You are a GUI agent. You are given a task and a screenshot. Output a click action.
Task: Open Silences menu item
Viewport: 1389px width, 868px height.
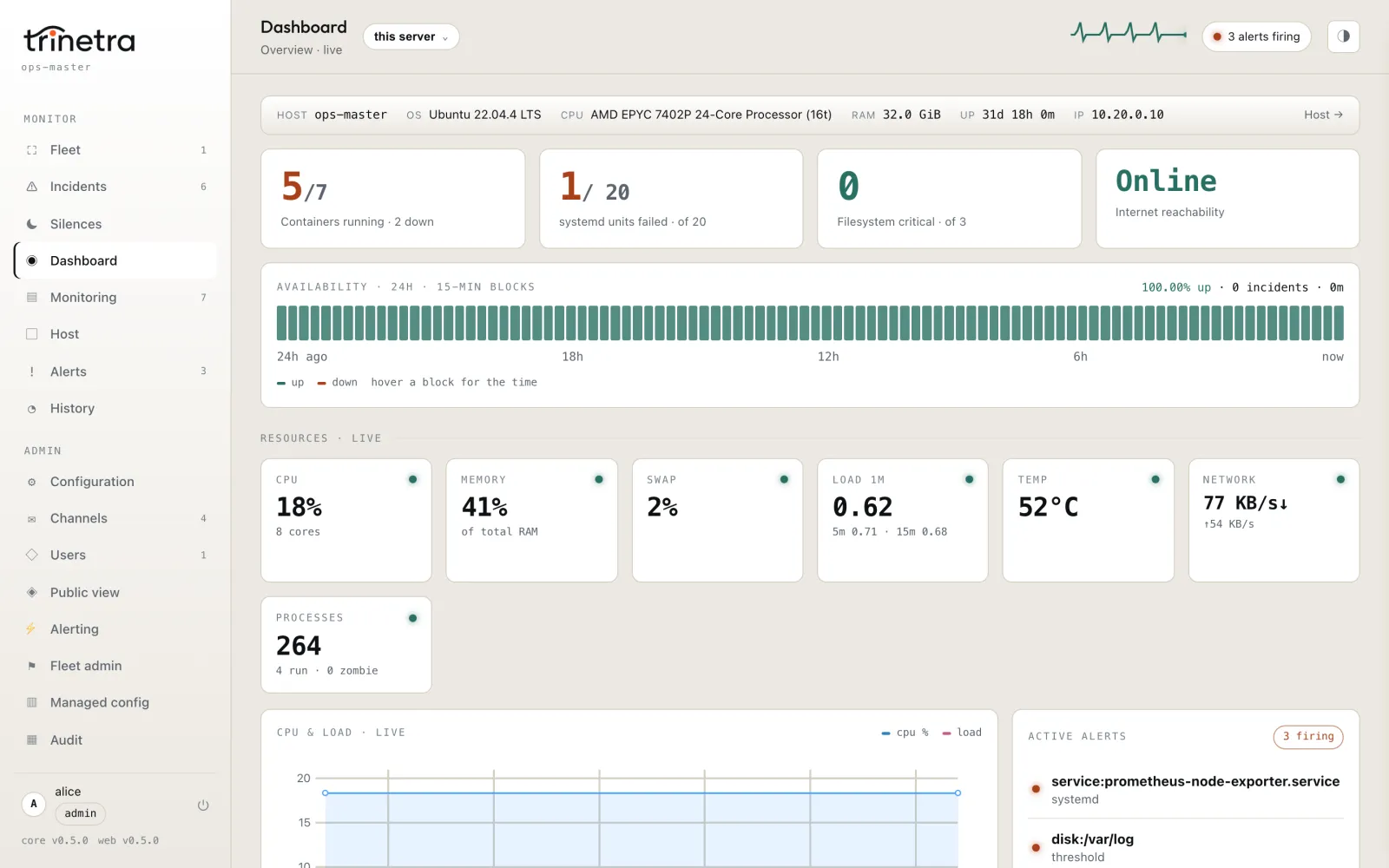(115, 224)
